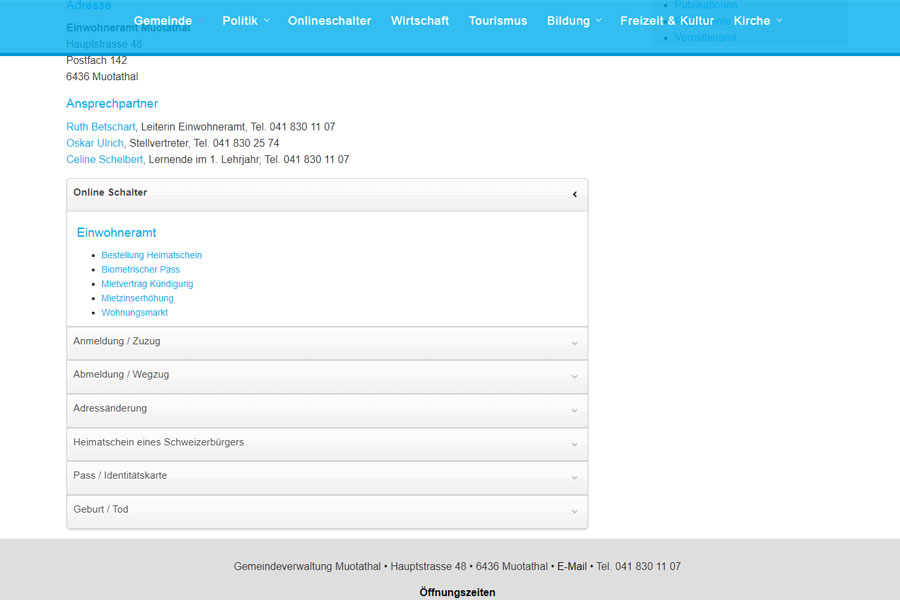Open Ruth Betschart contact link
Viewport: 900px width, 600px height.
(100, 127)
